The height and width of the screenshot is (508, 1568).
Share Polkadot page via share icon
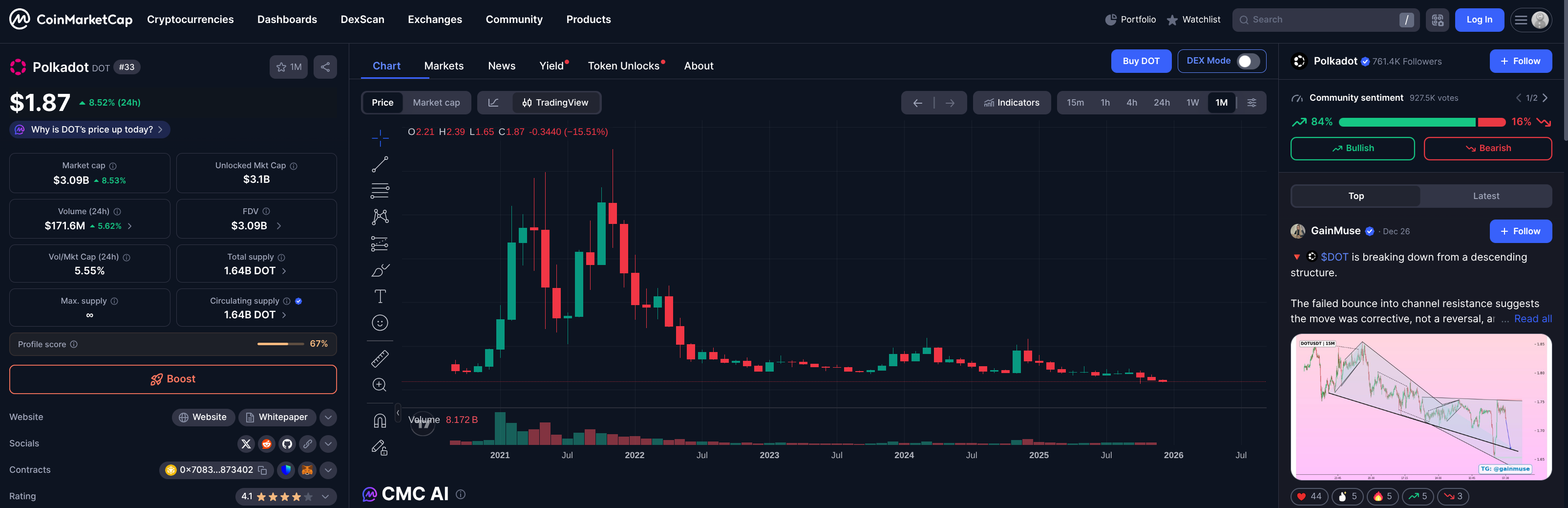coord(325,67)
